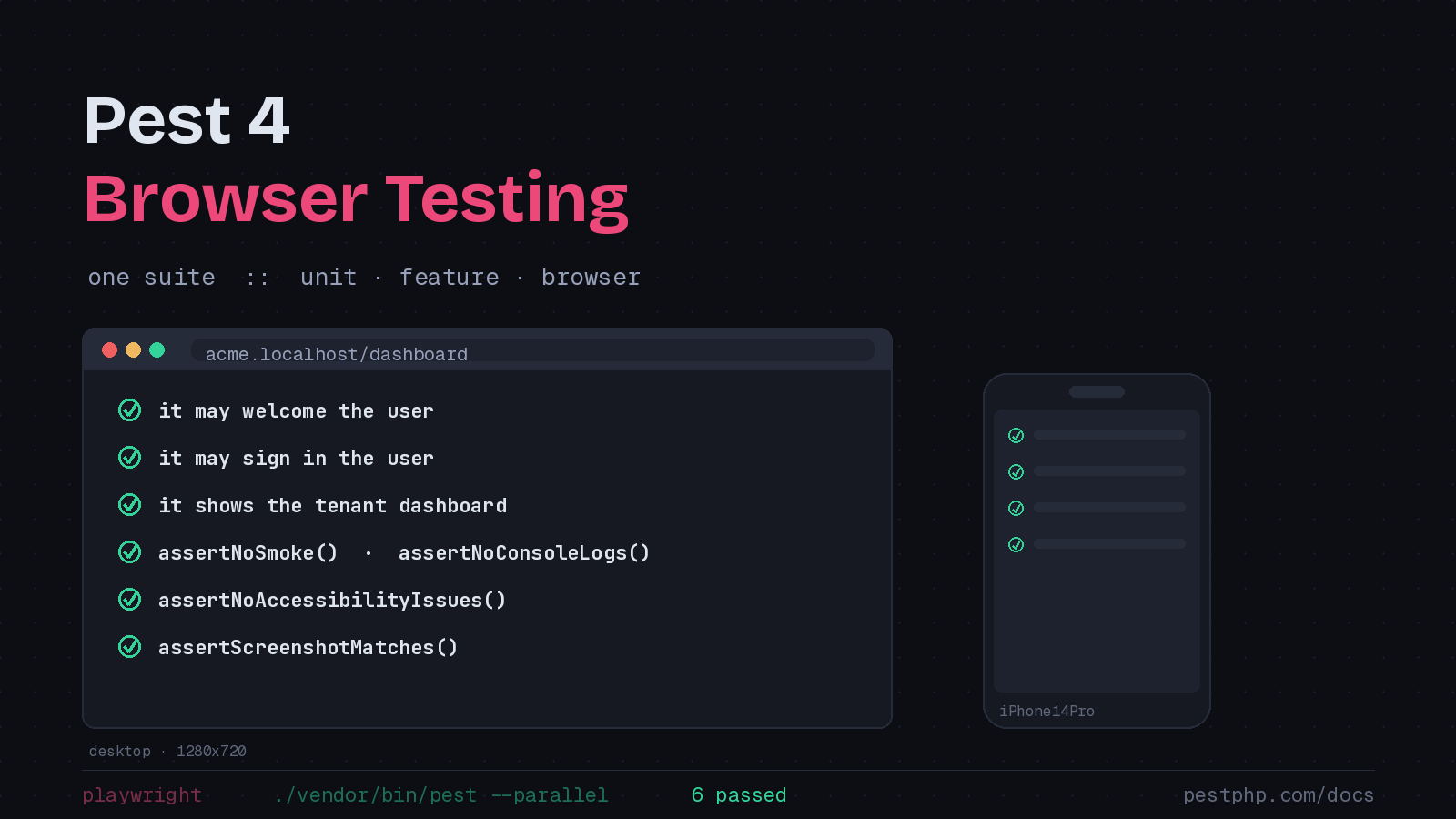The height and width of the screenshot is (819, 1456).
Task: Click the 'playwright' label in the footer
Action: pyautogui.click(x=142, y=795)
